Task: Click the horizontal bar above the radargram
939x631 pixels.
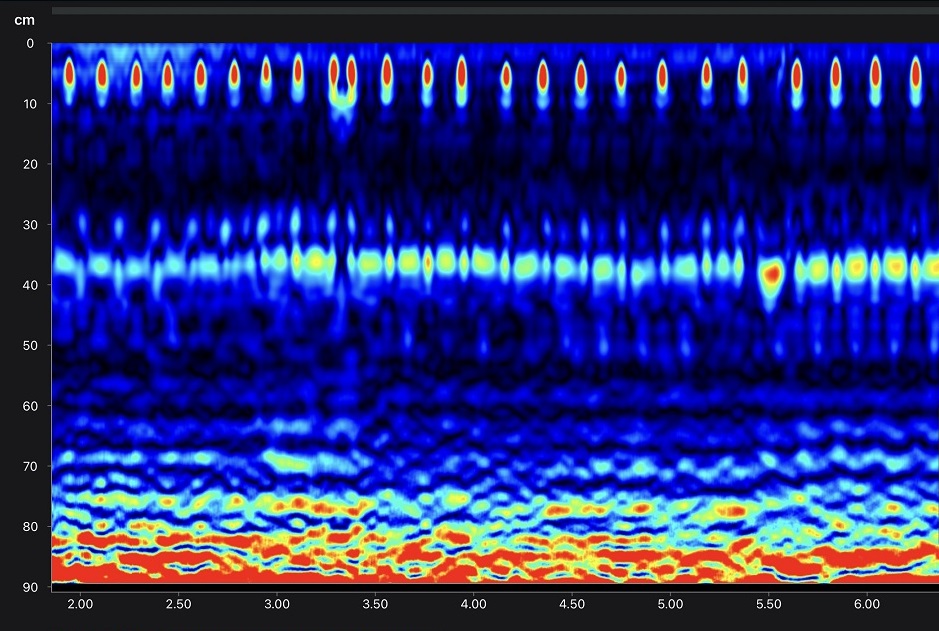Action: tap(494, 11)
